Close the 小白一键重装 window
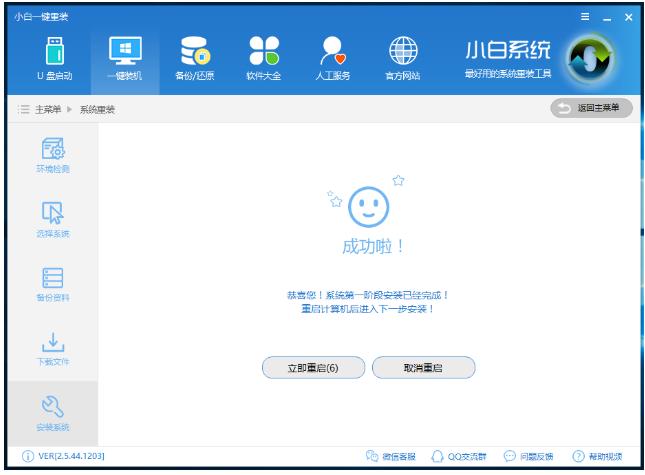Screen dimensions: 645x475 point(628,17)
